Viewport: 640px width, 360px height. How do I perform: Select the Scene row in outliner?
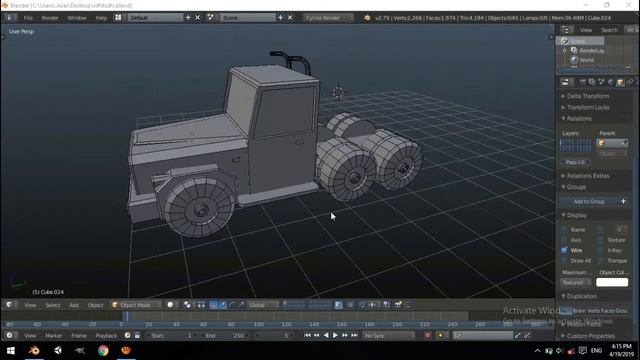point(580,41)
